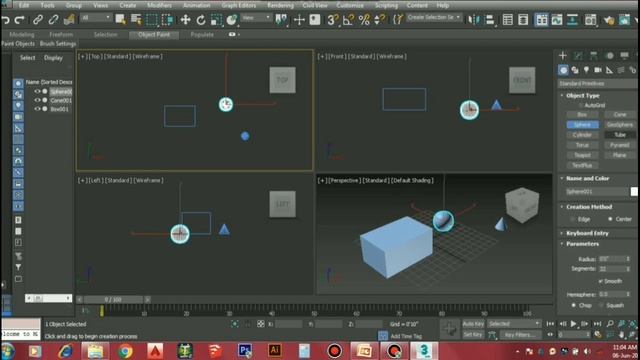Click the Cylinder primitive button
640x360 pixels.
tap(582, 135)
